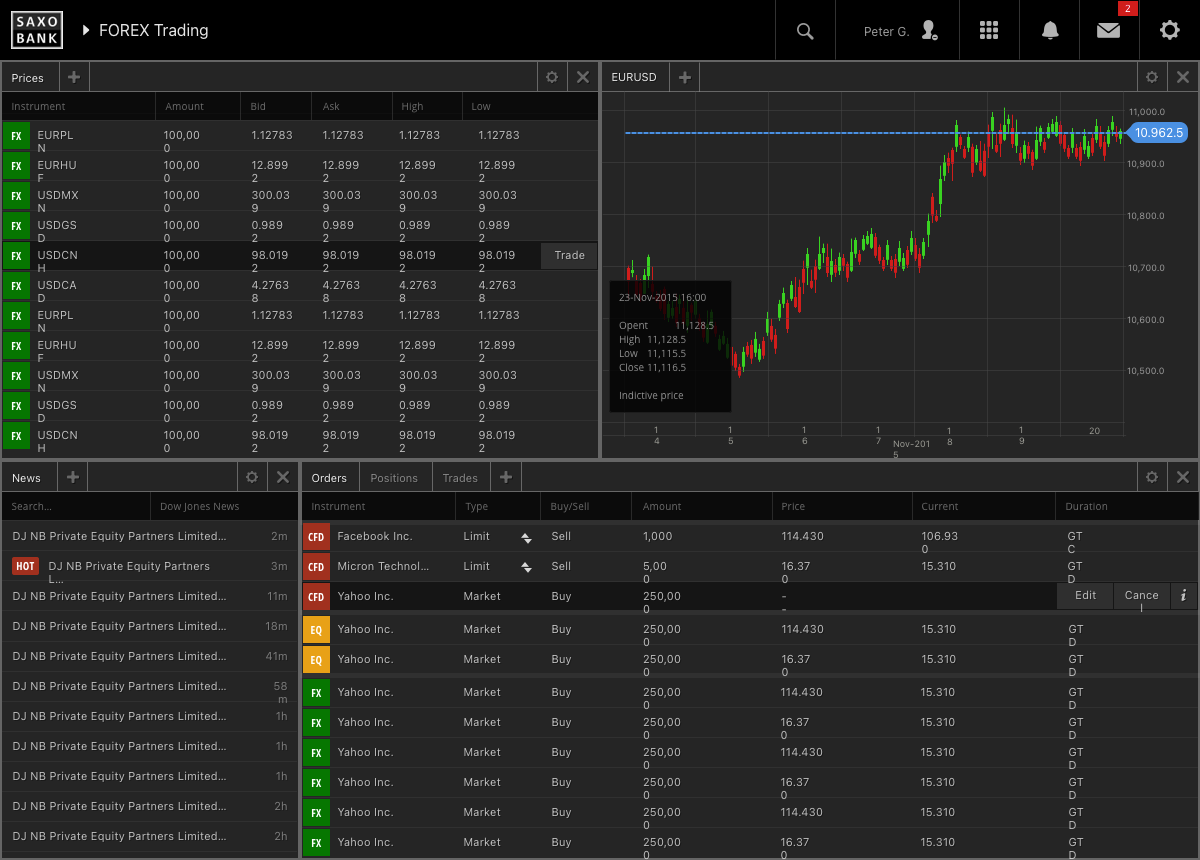
Task: Open Peter G. account menu
Action: tap(899, 31)
